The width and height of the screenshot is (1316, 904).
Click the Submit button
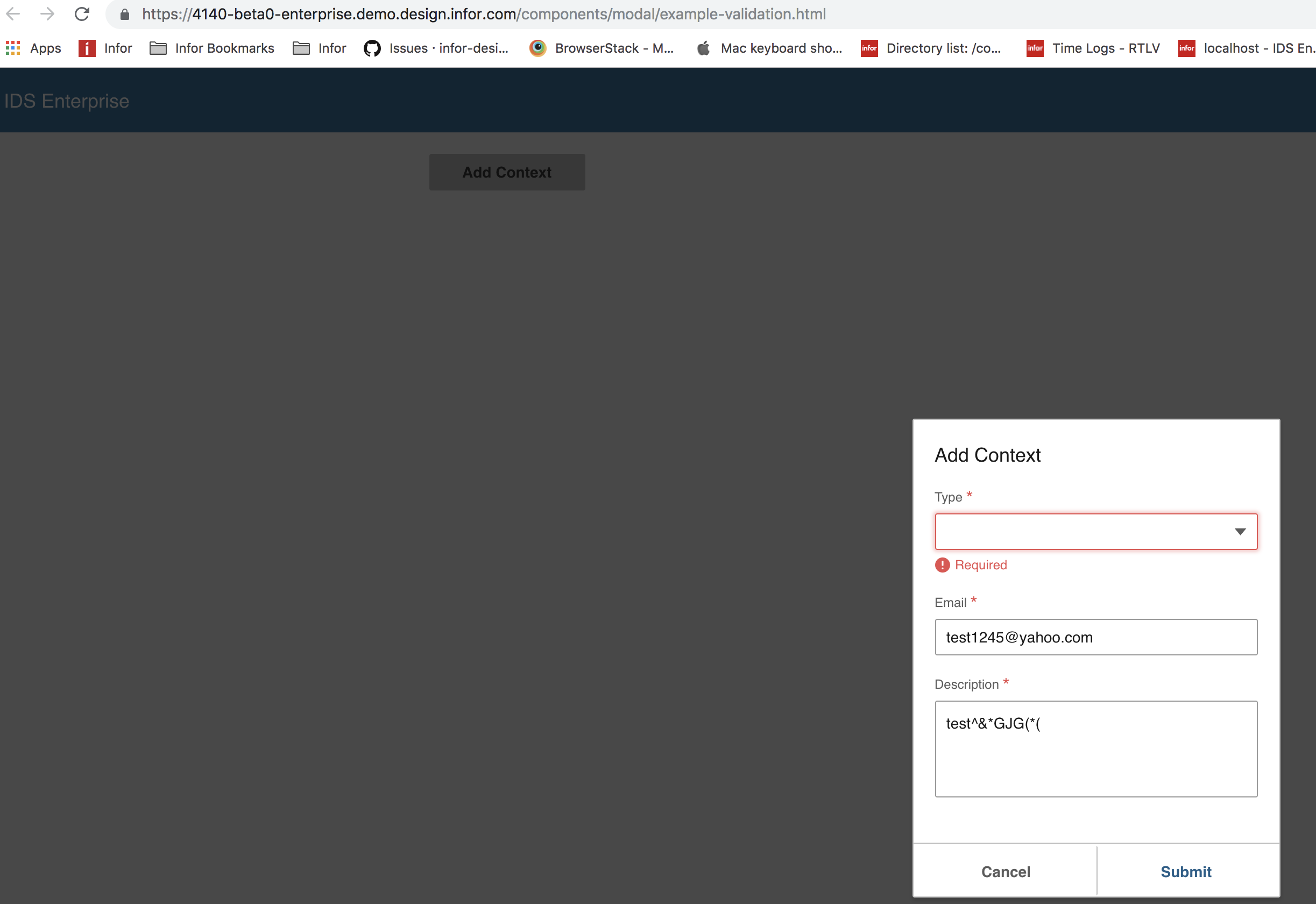coord(1186,871)
